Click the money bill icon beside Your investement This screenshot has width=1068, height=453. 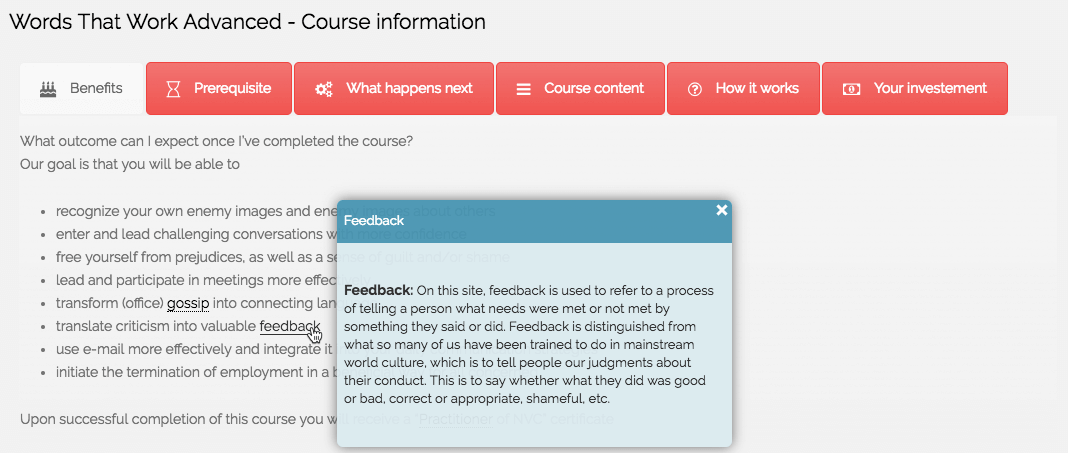tap(851, 89)
